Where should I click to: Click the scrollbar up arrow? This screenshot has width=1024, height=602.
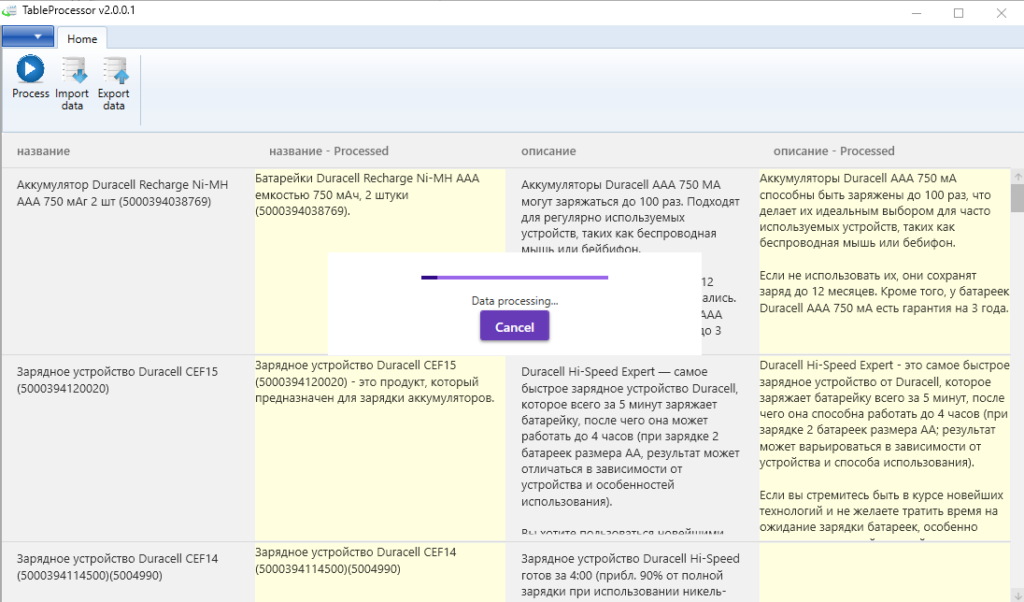point(1017,176)
